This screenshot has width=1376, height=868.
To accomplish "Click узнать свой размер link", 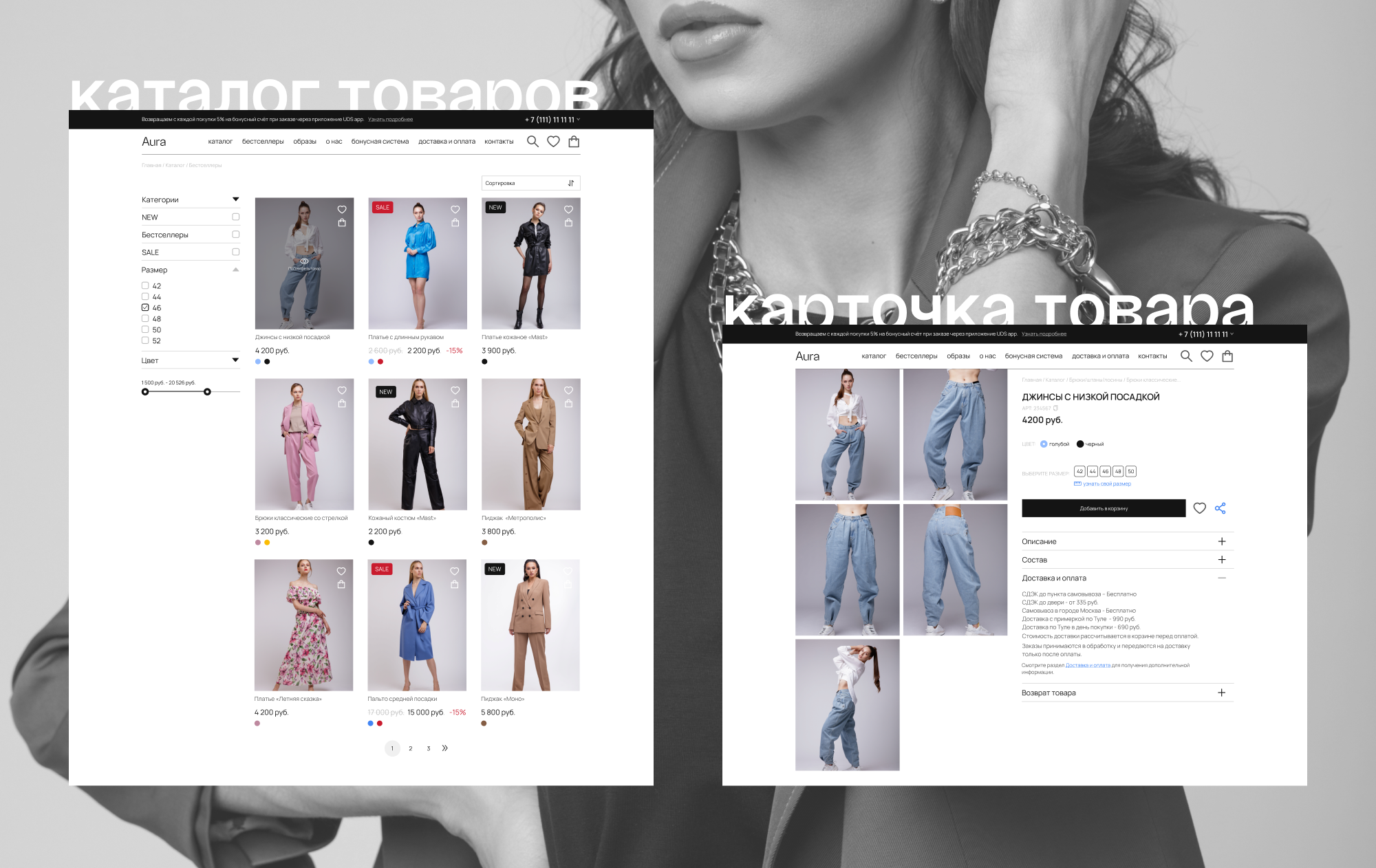I will tap(1106, 484).
